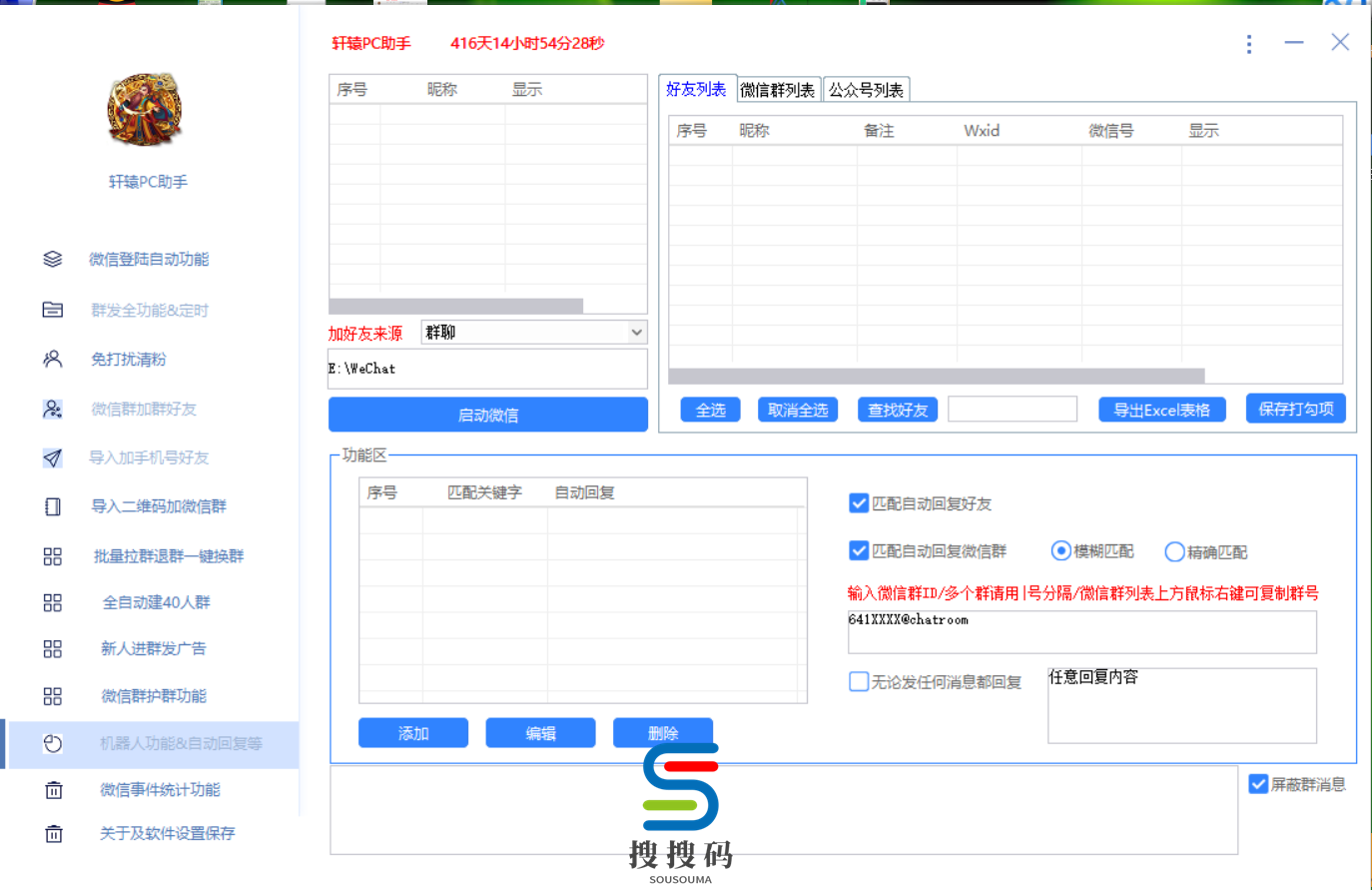This screenshot has width=1372, height=890.
Task: Close the 轩辕PC助手 window
Action: tap(1340, 42)
